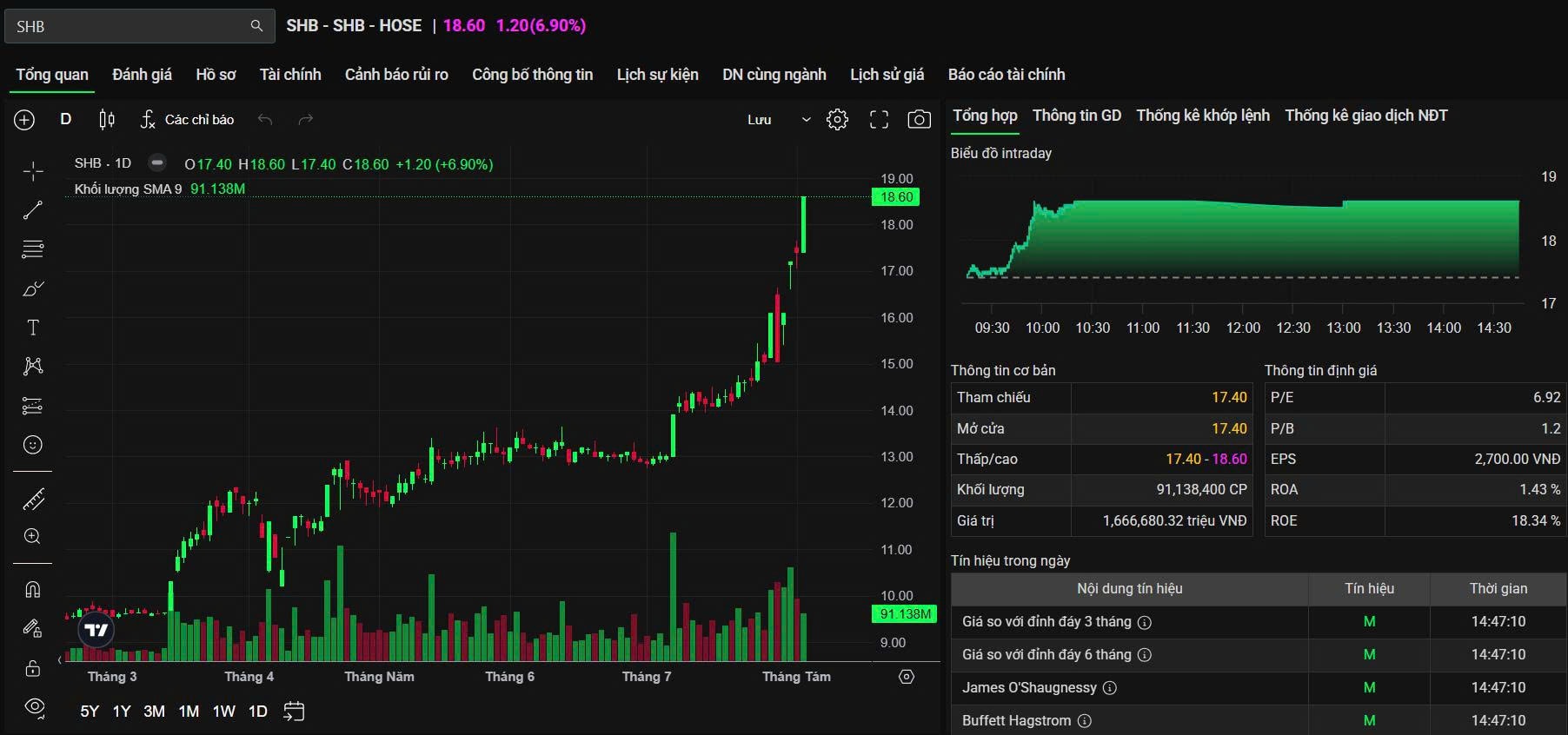Select the Fibonacci retracement lines tool

tap(33, 249)
